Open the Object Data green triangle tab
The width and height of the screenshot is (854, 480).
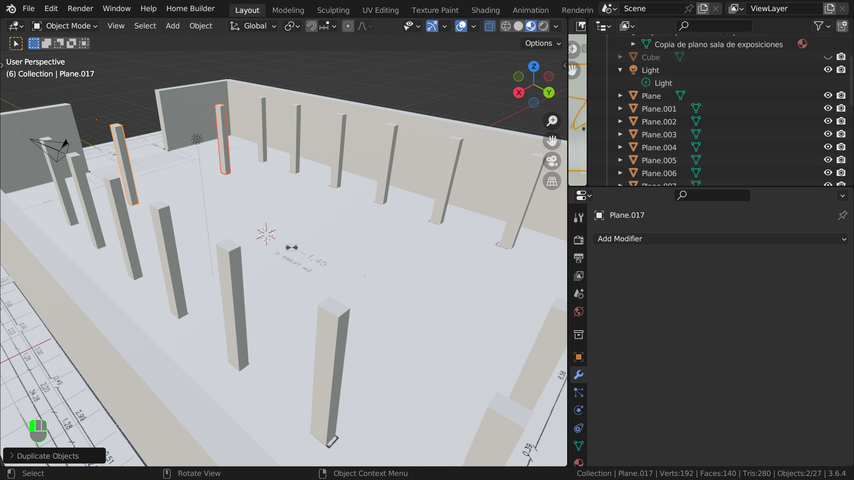[x=579, y=446]
